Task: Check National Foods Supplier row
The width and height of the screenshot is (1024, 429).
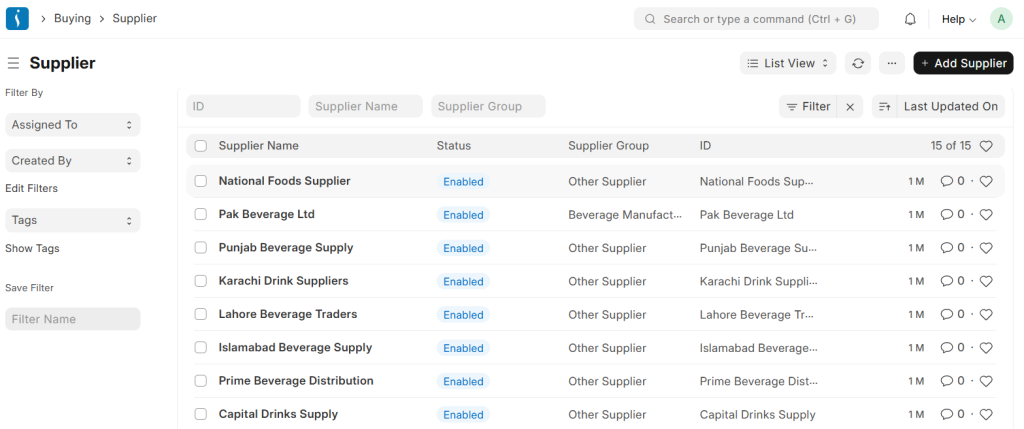Action: tap(201, 181)
